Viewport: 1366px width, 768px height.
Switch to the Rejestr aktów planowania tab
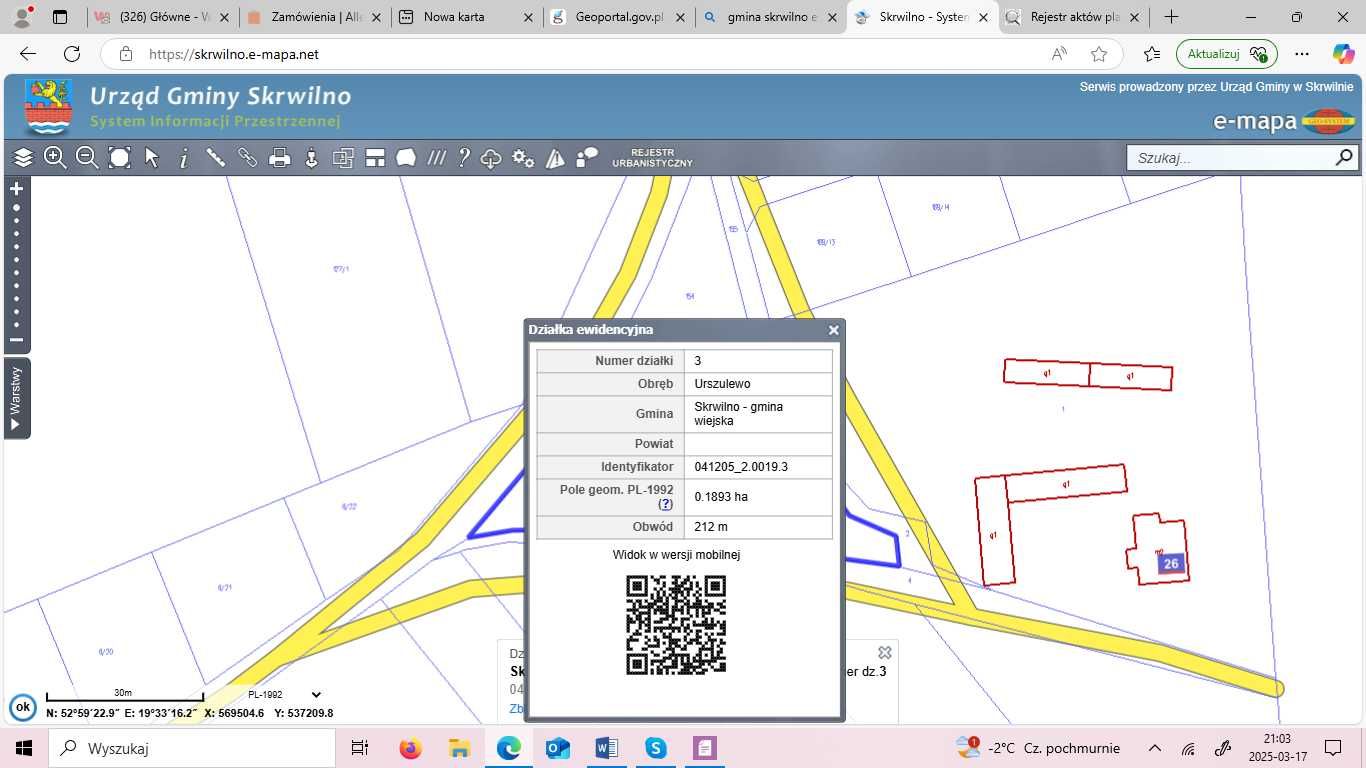[1074, 17]
